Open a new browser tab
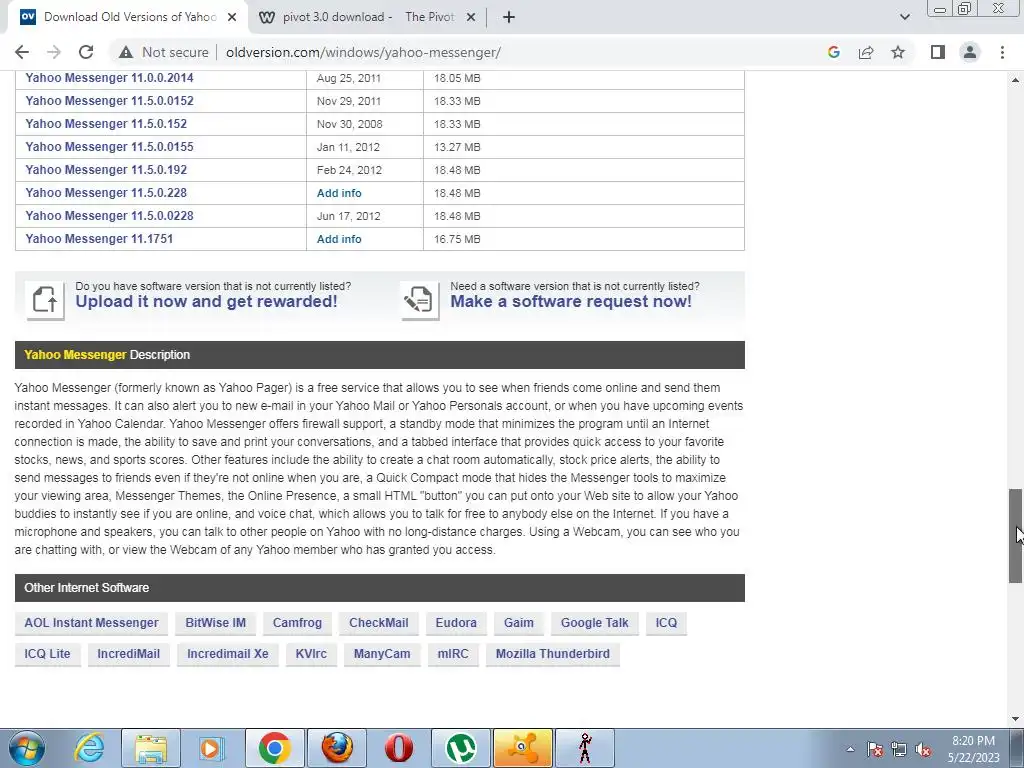The image size is (1024, 768). (509, 17)
